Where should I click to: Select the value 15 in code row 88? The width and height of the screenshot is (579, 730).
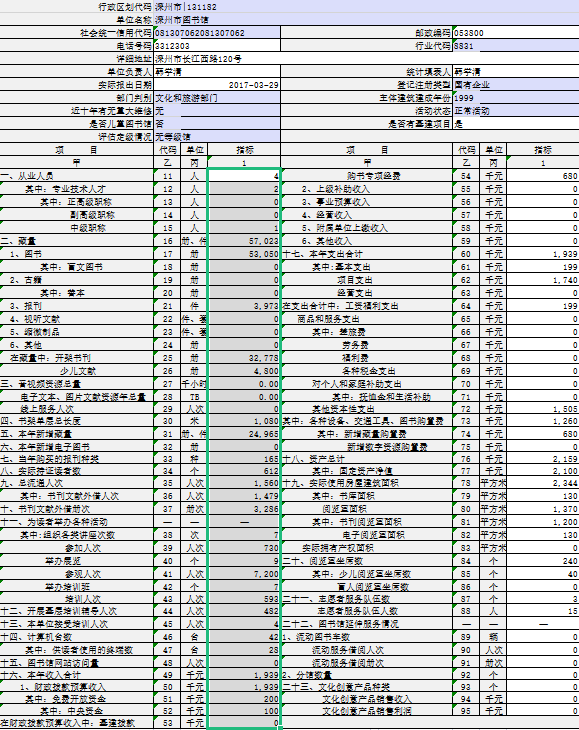click(543, 611)
